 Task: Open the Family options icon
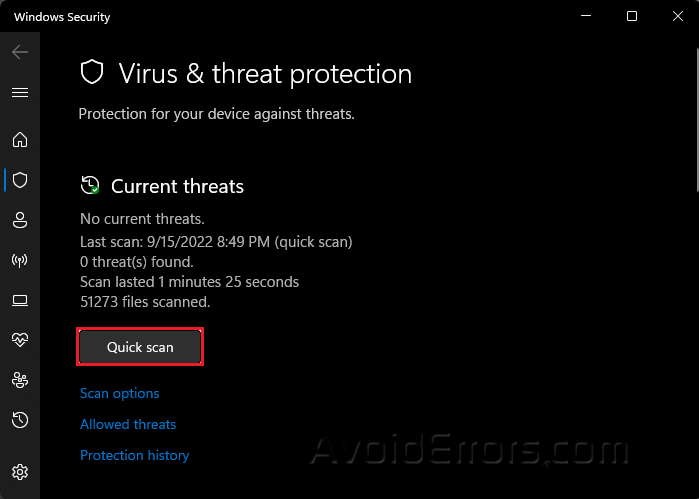[x=20, y=380]
